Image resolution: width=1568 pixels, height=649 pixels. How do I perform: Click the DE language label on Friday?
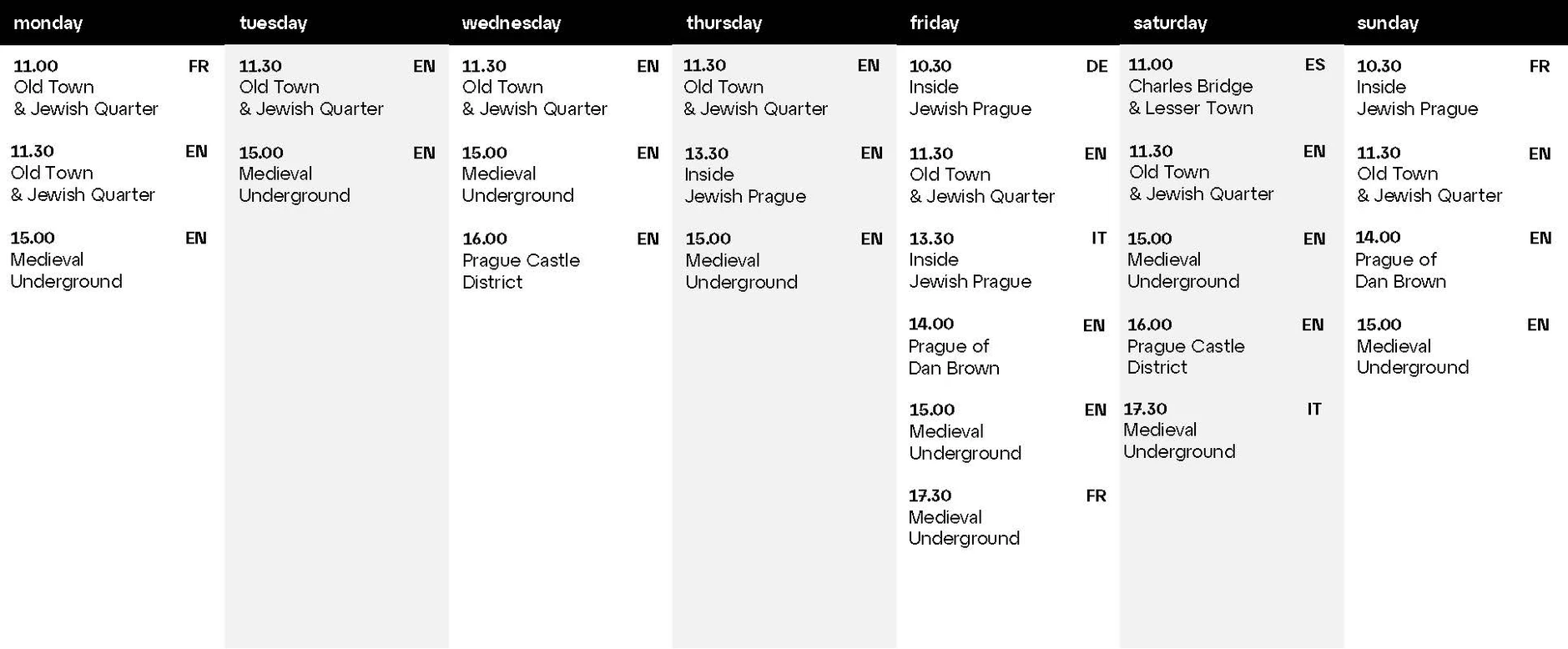tap(1096, 67)
